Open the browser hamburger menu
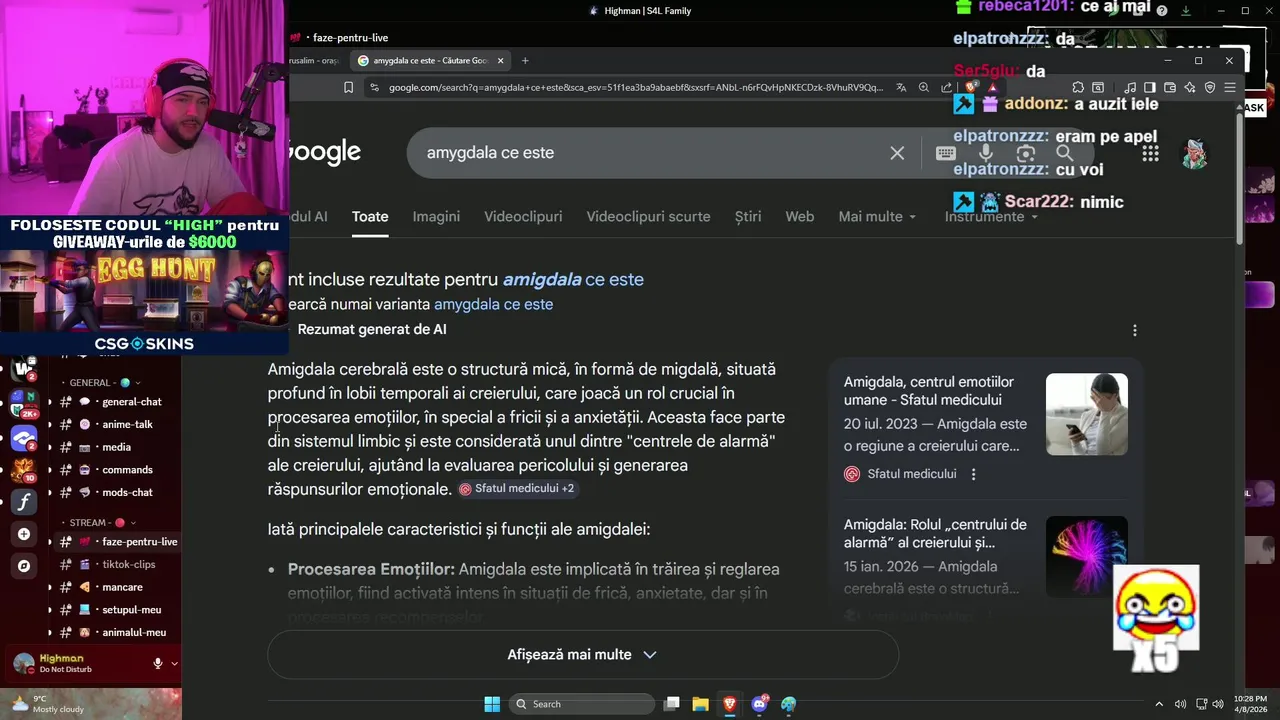Viewport: 1280px width, 720px height. click(x=1230, y=87)
